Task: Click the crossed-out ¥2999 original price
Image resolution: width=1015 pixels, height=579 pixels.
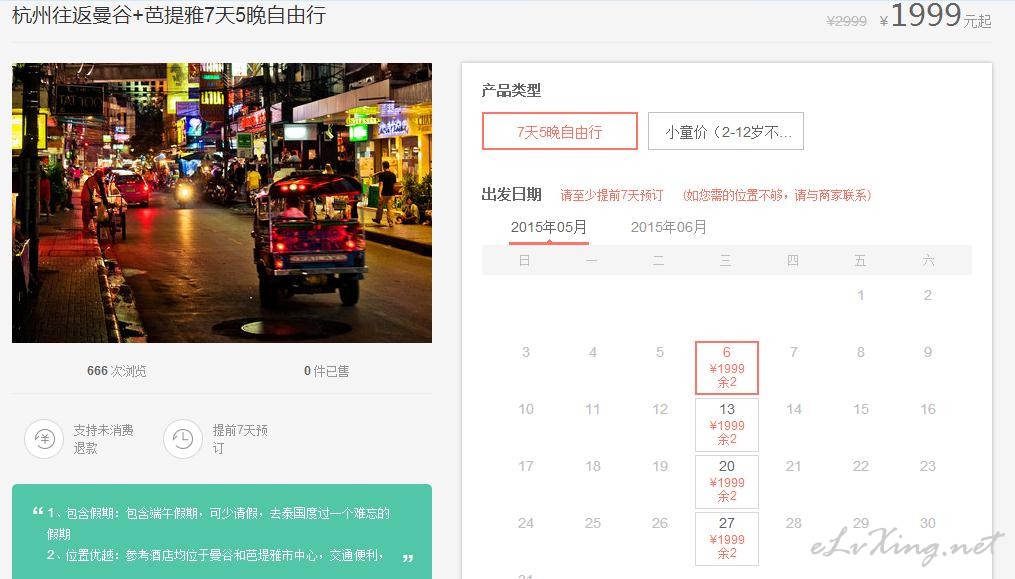Action: [x=846, y=21]
